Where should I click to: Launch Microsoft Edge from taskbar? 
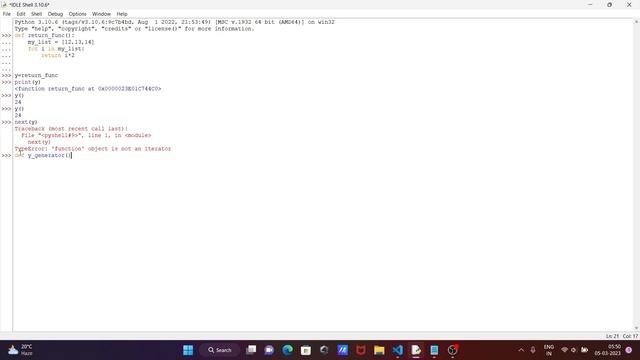[x=288, y=350]
